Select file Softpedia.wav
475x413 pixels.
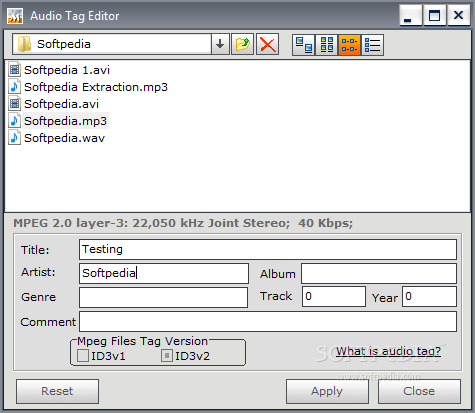(x=65, y=138)
